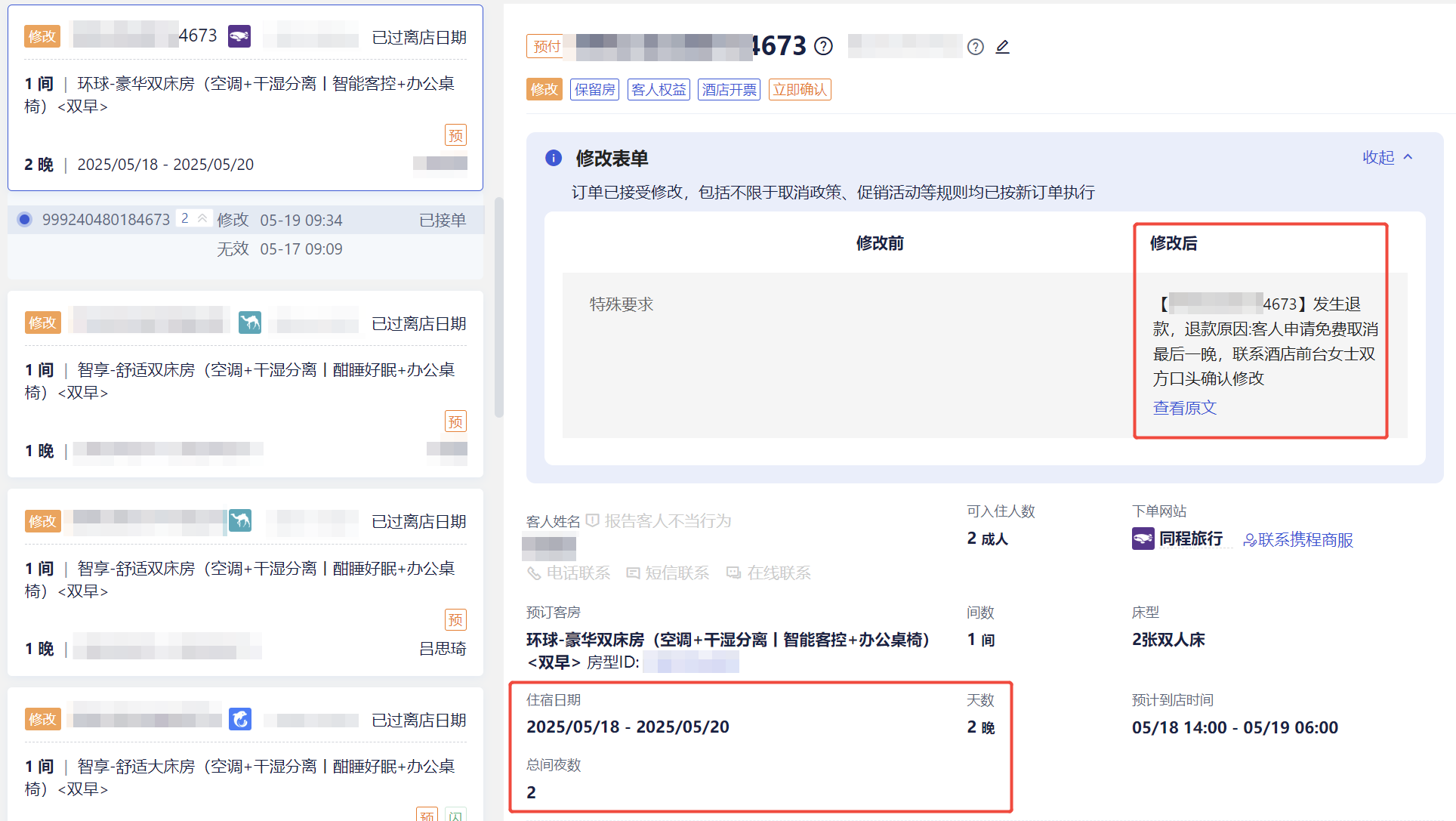Click the arrival time '05/18 14:00 - 05/19 06:00'
The width and height of the screenshot is (1456, 821).
click(1235, 727)
